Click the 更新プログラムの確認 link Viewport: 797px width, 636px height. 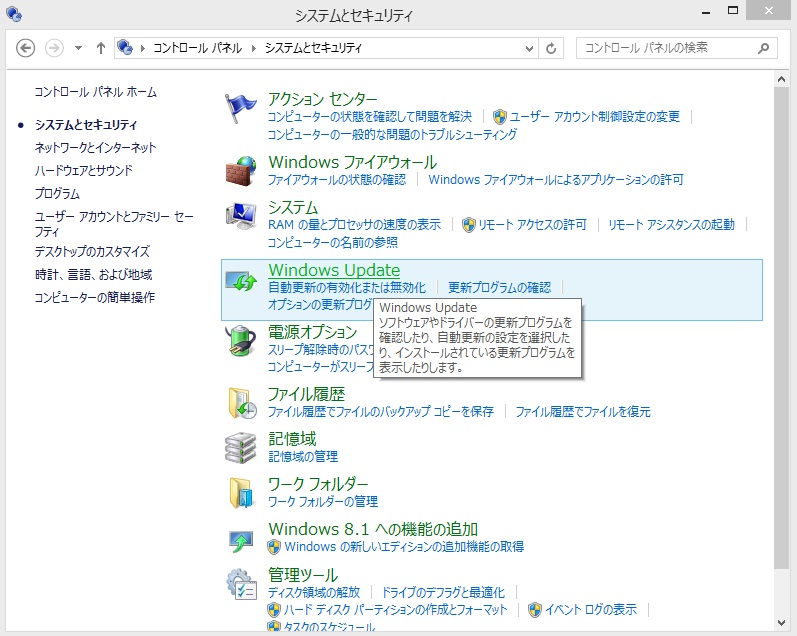[499, 287]
